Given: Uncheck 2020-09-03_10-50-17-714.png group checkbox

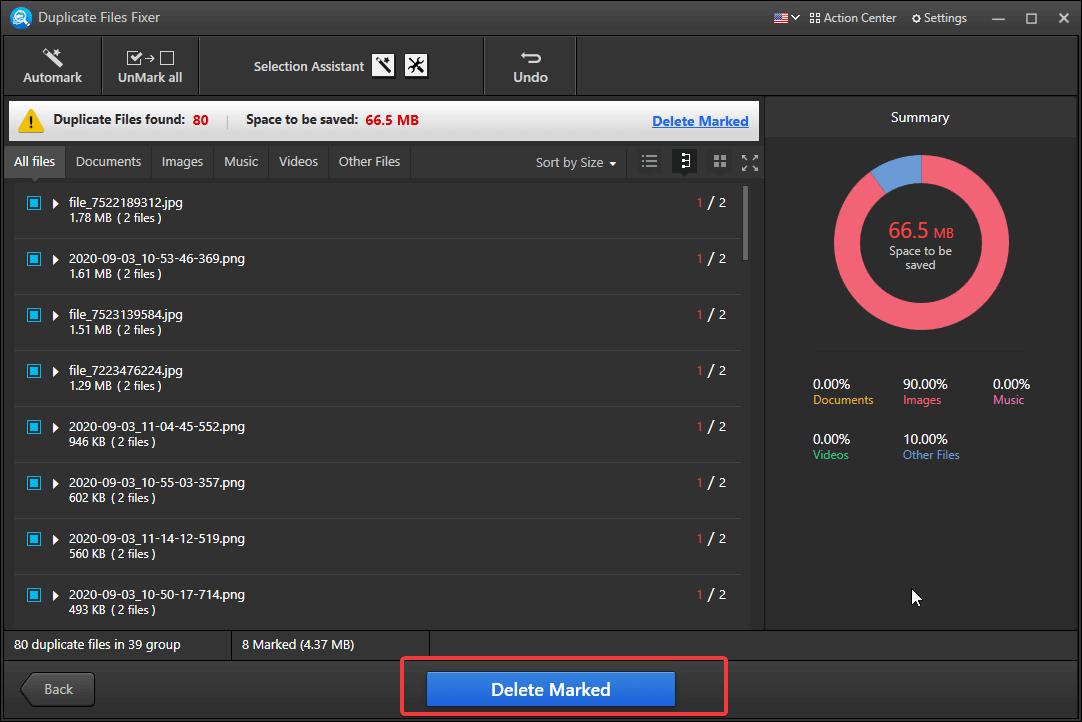Looking at the screenshot, I should point(34,594).
